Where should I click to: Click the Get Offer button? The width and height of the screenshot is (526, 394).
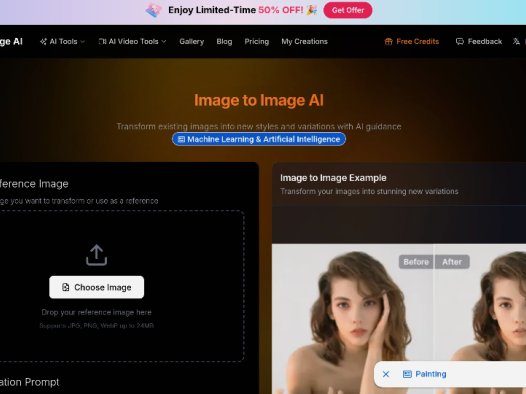348,10
